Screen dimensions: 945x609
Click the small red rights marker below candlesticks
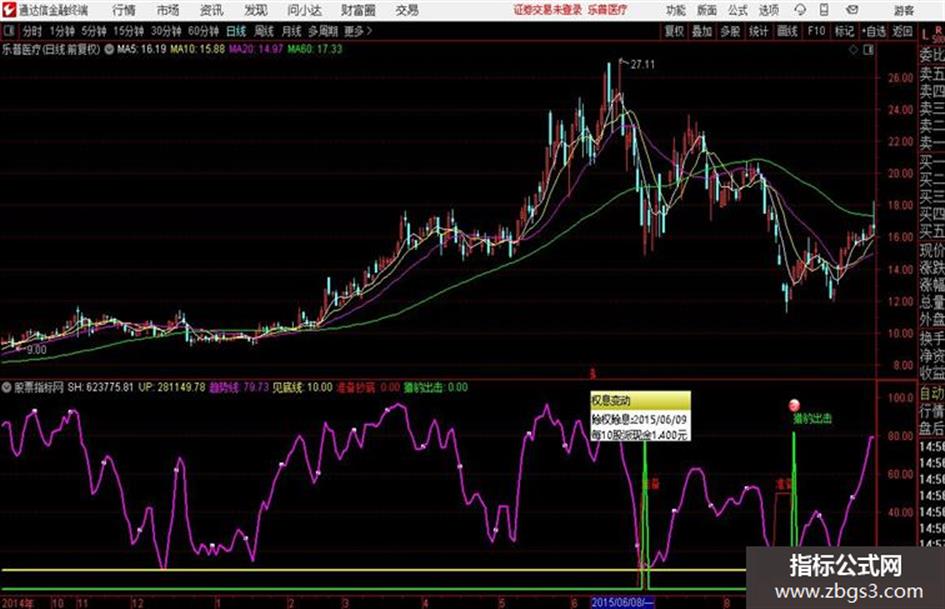pyautogui.click(x=592, y=374)
